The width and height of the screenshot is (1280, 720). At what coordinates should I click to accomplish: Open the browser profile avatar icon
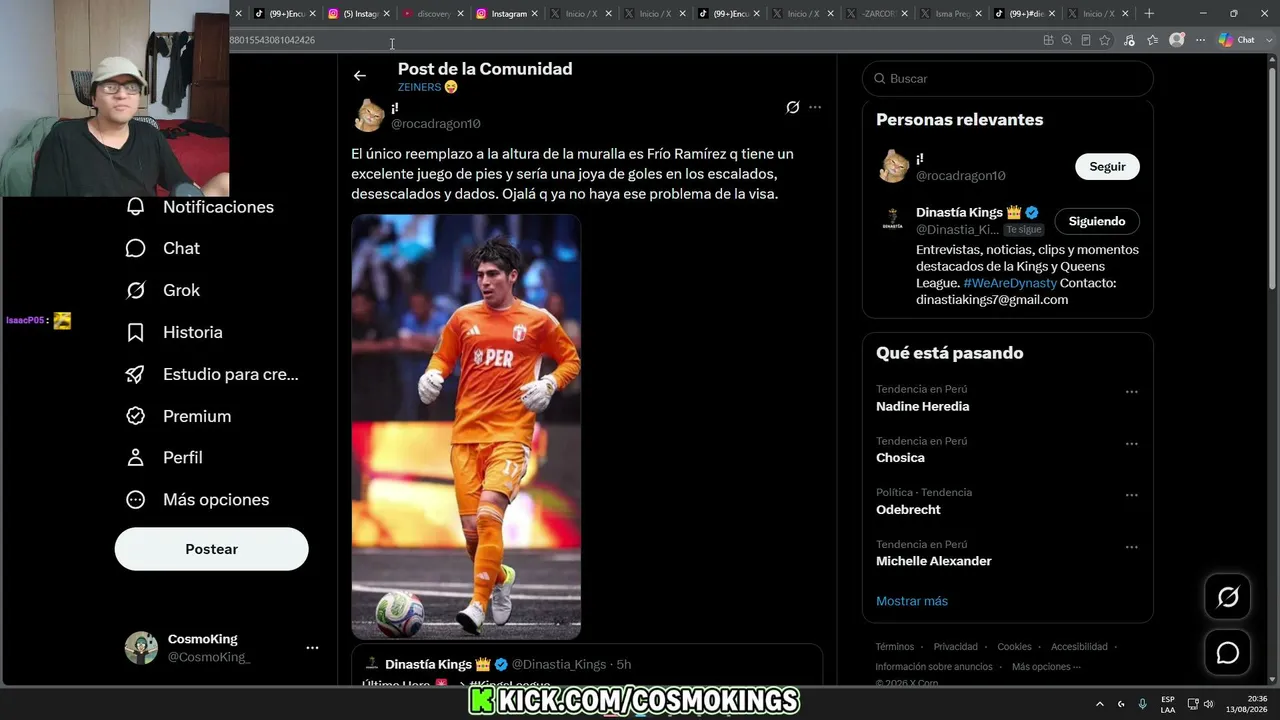coord(1177,40)
